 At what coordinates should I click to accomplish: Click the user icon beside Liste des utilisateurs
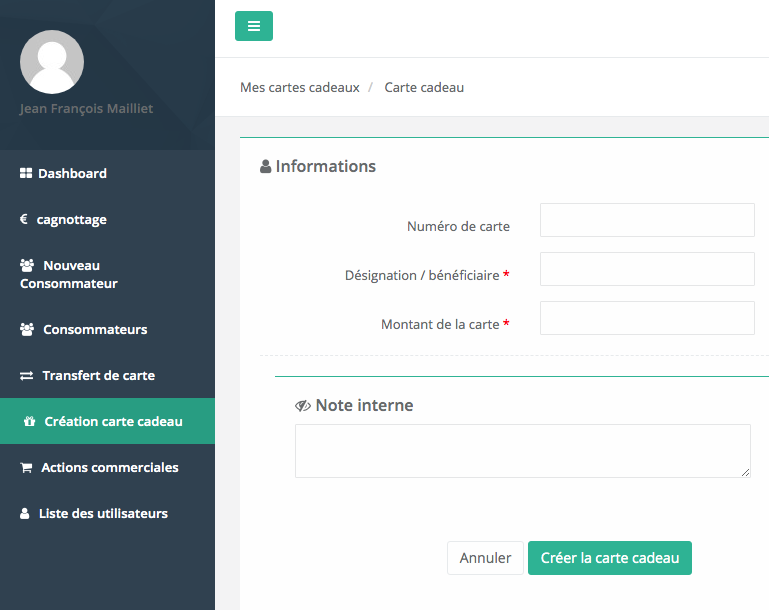[x=25, y=513]
